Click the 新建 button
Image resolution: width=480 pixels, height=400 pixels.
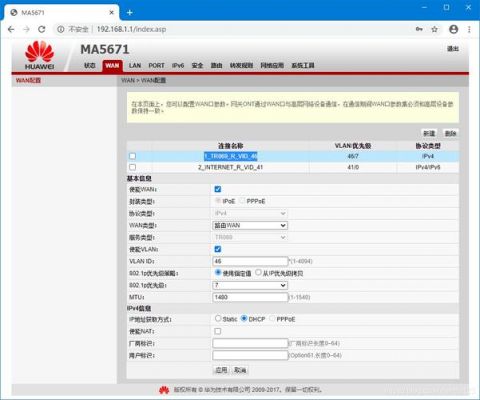pos(429,133)
